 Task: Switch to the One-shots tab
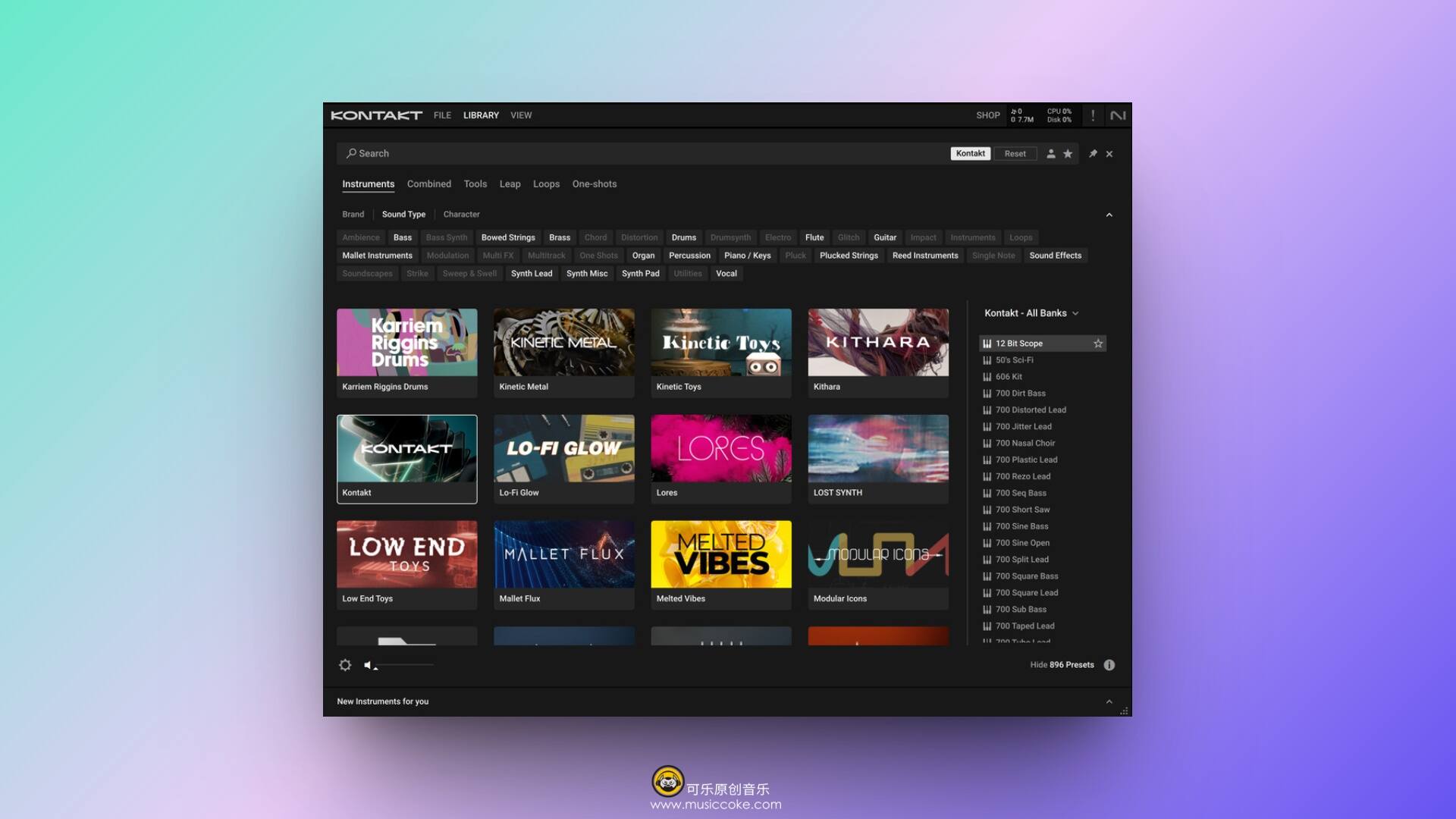pyautogui.click(x=595, y=184)
